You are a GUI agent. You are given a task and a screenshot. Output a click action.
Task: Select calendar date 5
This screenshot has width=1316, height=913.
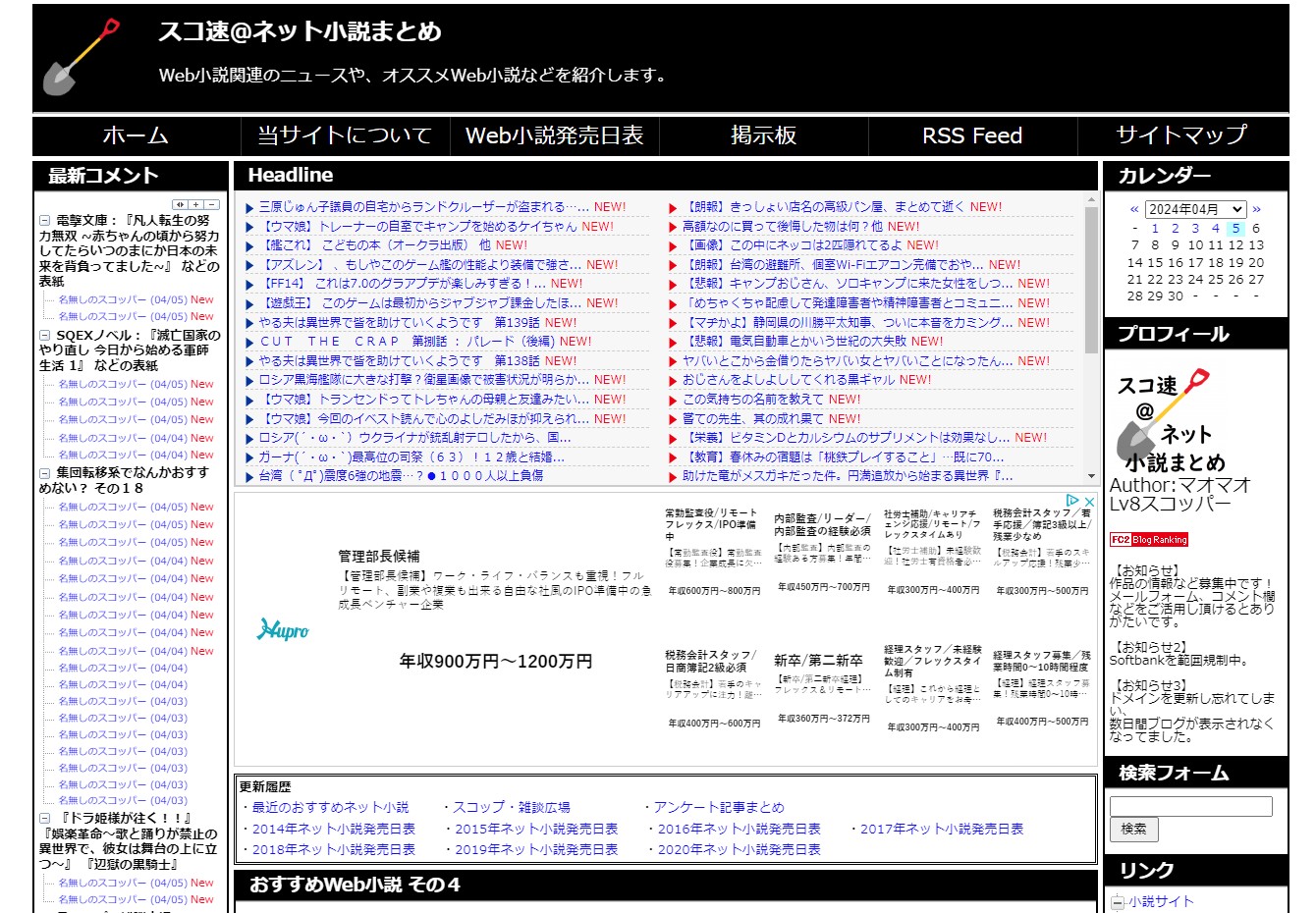point(1235,228)
